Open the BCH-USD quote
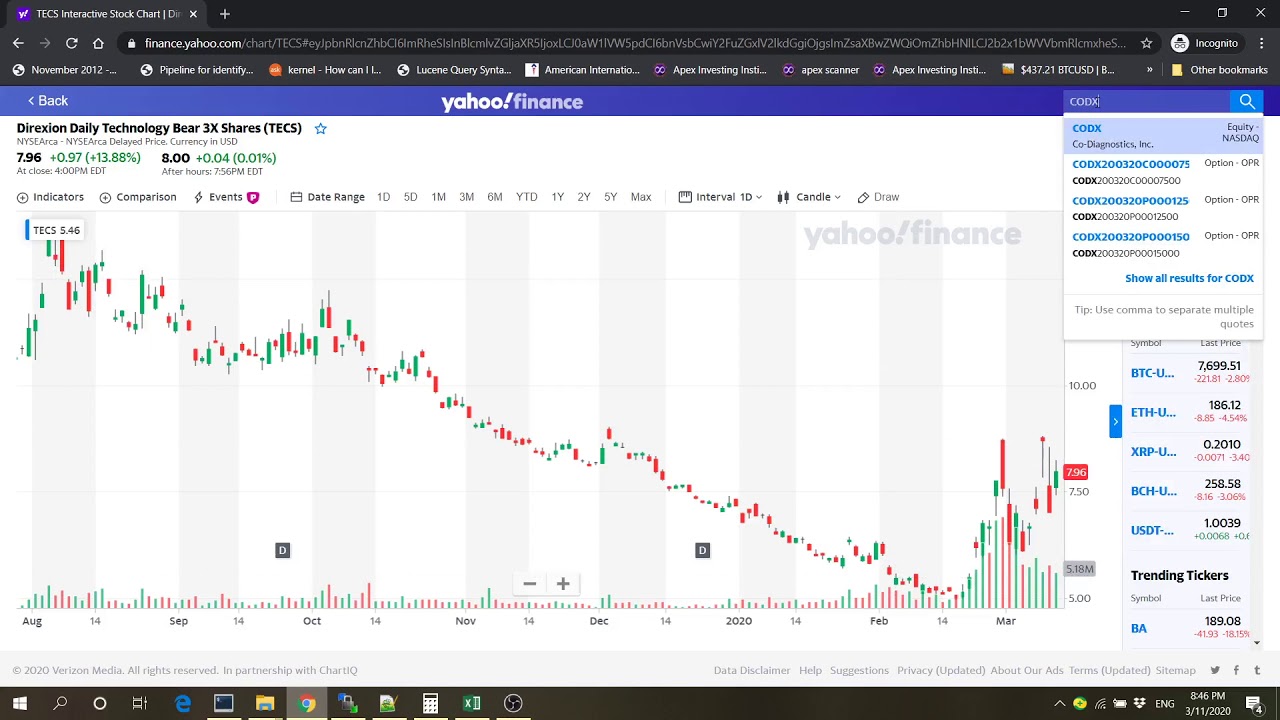This screenshot has width=1280, height=720. (x=1153, y=491)
